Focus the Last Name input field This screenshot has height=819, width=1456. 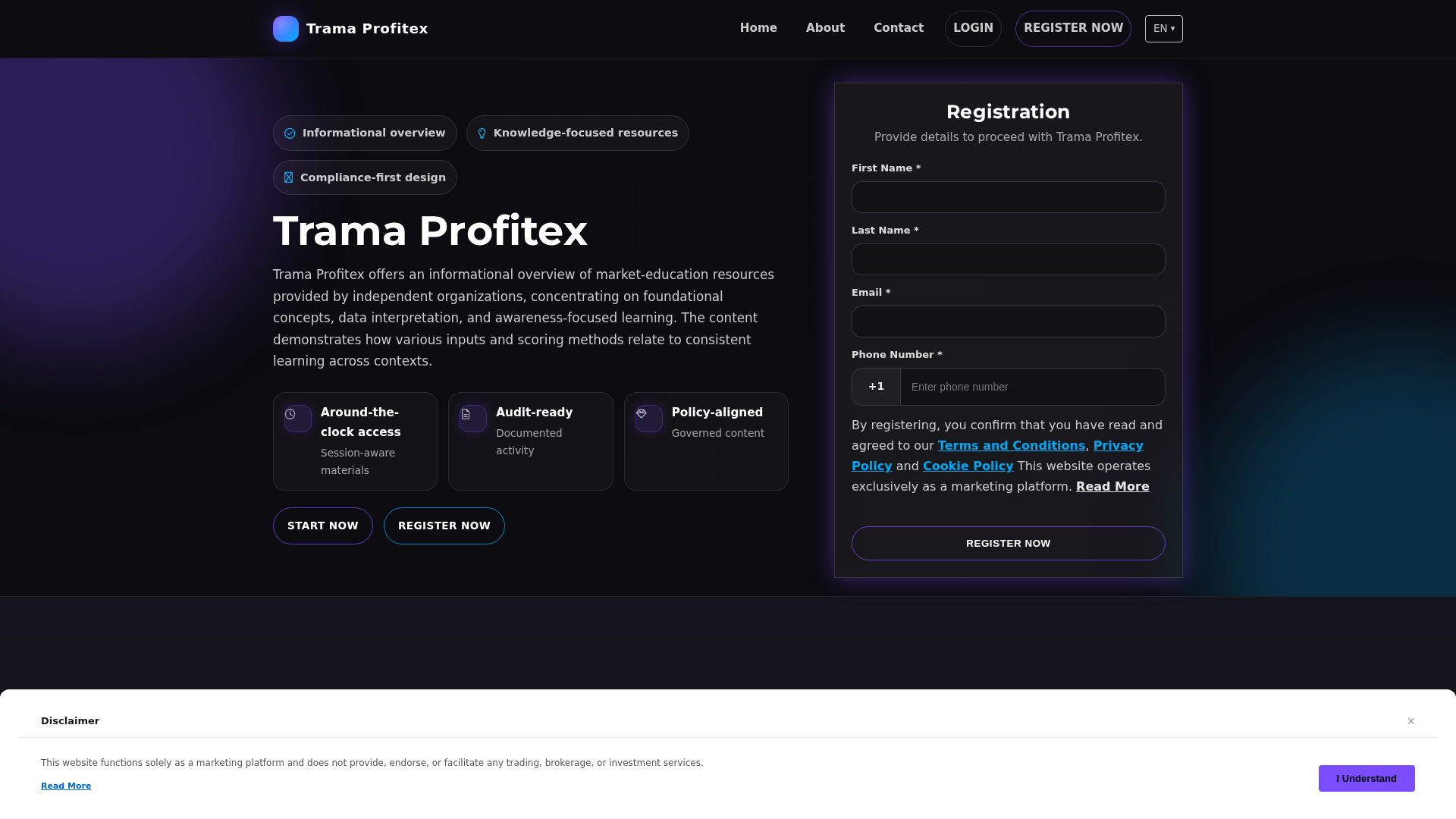1009,259
